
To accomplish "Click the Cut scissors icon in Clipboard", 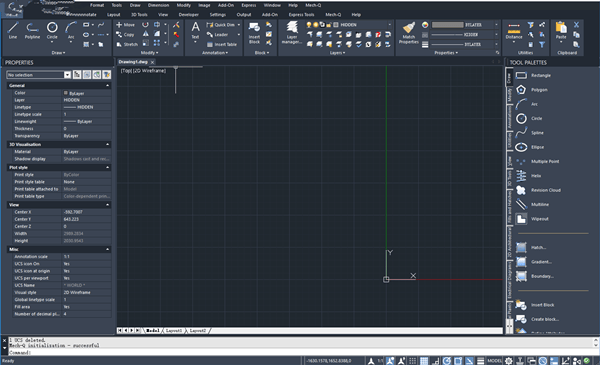I will [x=576, y=25].
